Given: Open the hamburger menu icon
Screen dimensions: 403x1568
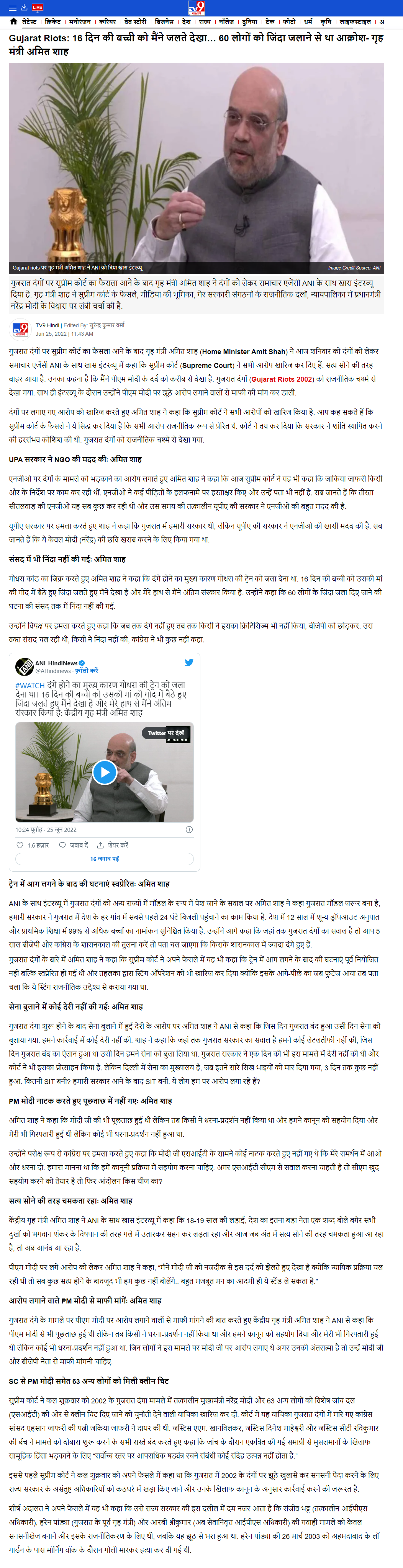Looking at the screenshot, I should [12, 7].
